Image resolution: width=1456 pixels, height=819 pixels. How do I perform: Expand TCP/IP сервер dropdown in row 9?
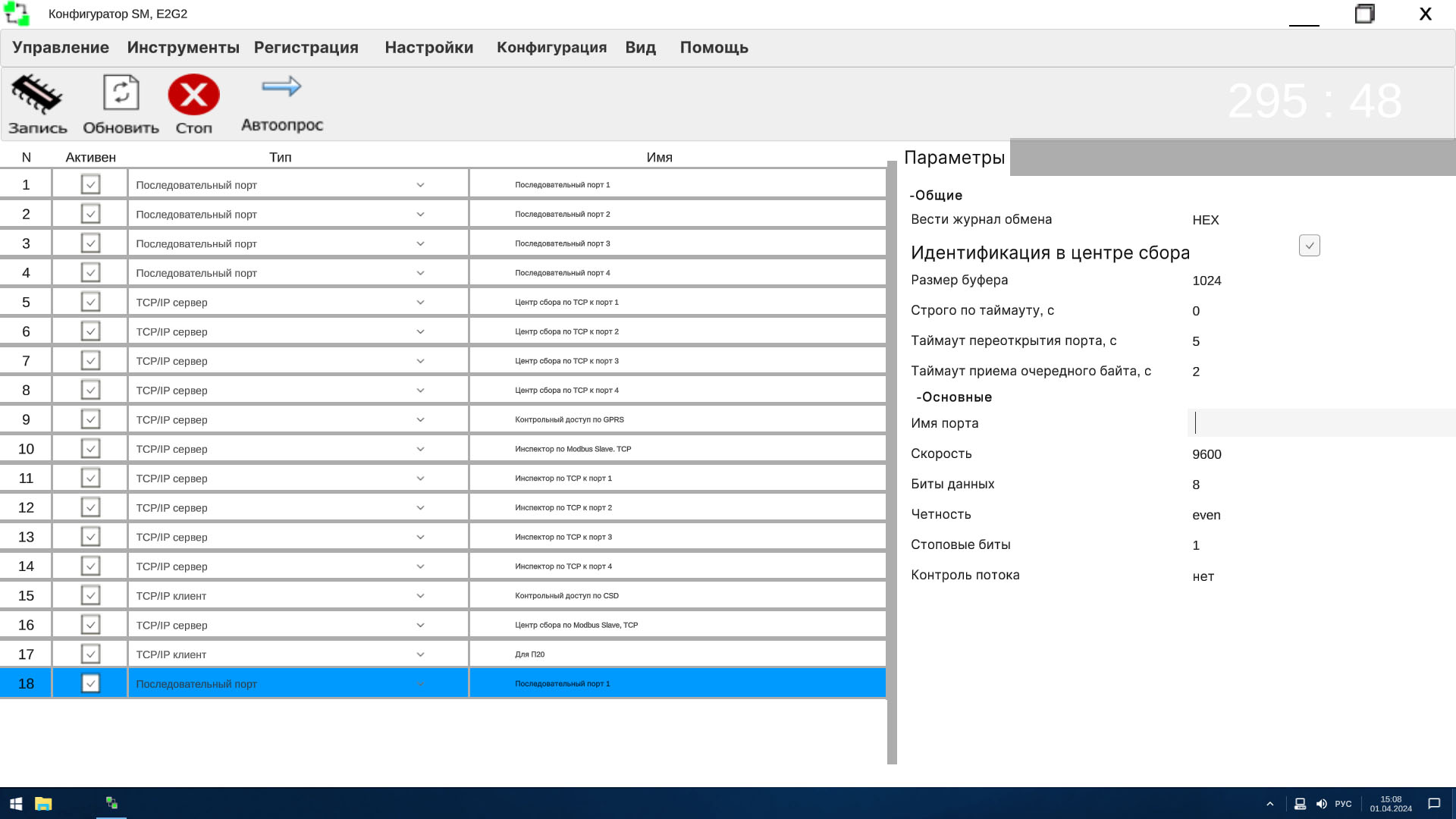click(420, 420)
